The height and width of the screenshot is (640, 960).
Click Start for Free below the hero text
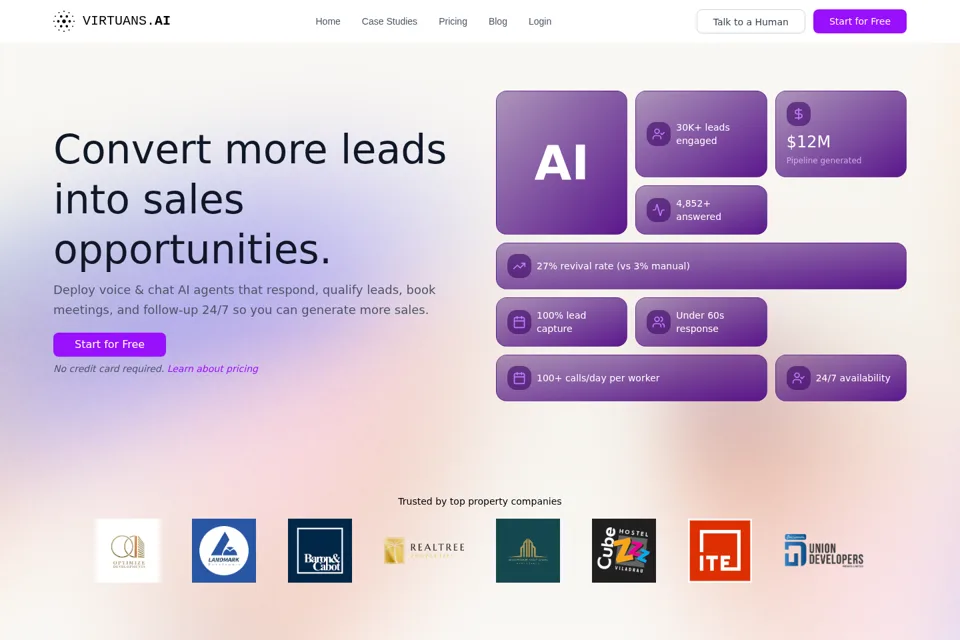pos(110,344)
